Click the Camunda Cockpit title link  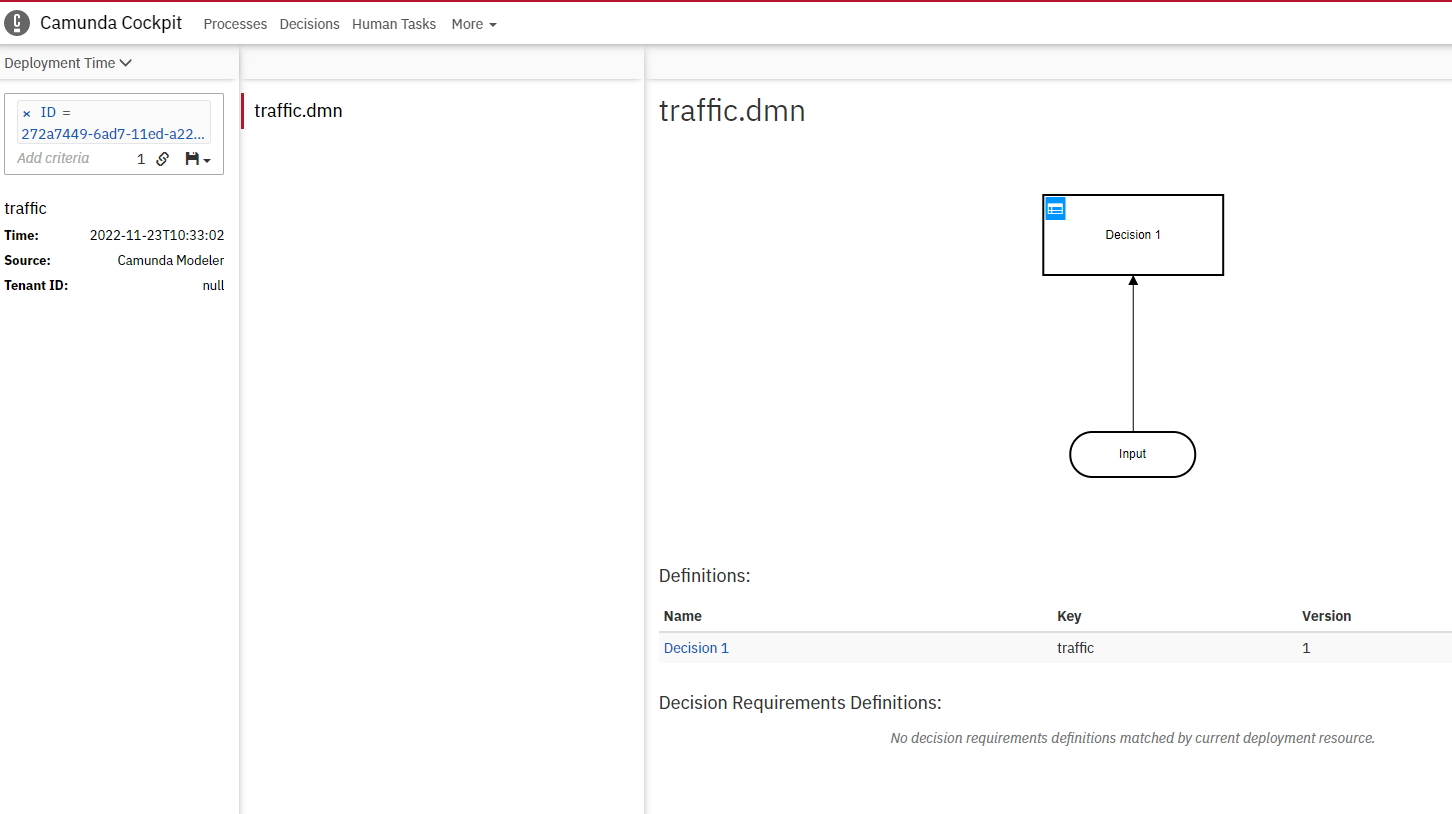pyautogui.click(x=111, y=23)
